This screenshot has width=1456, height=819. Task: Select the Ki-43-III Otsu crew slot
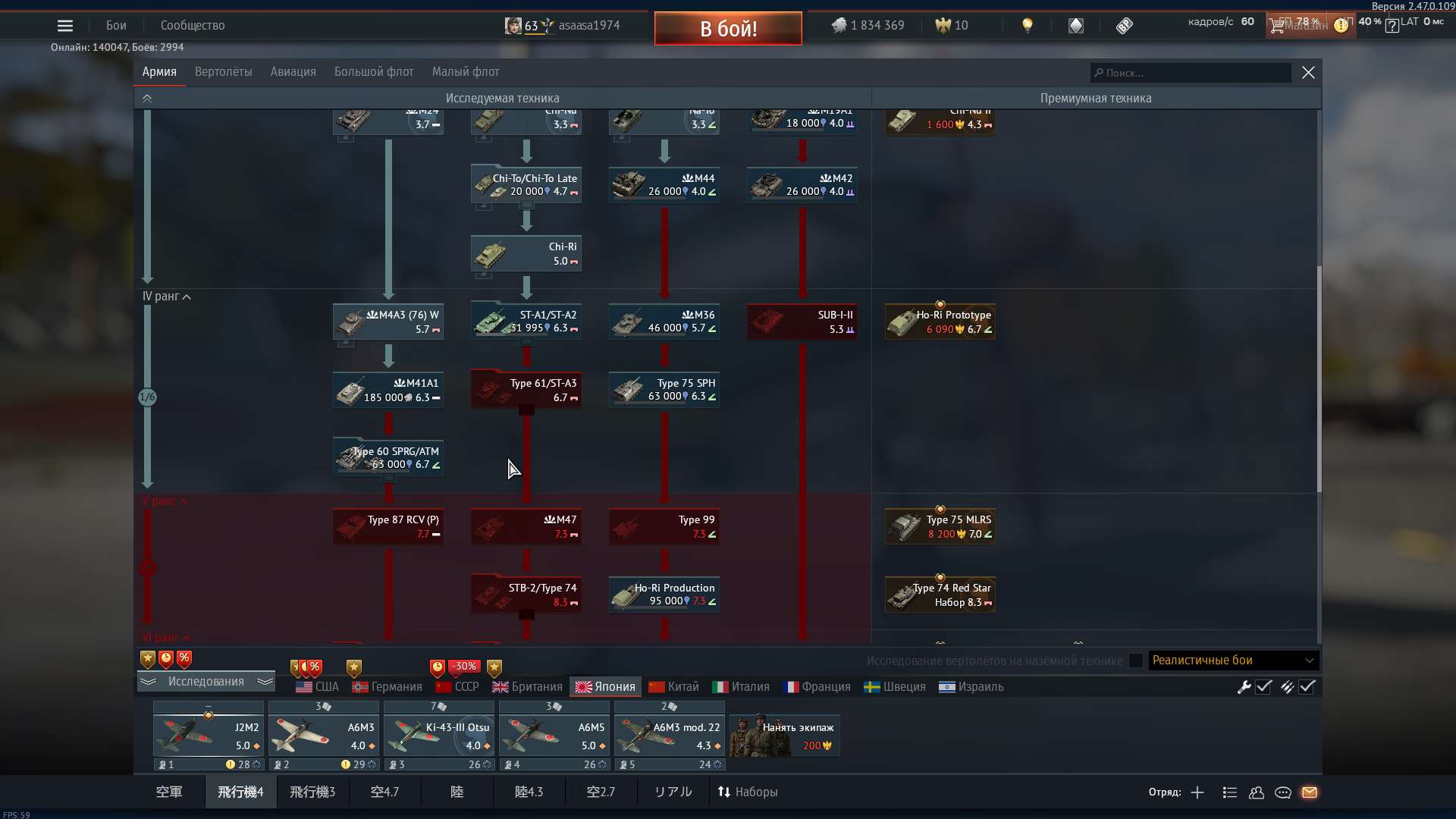[439, 736]
